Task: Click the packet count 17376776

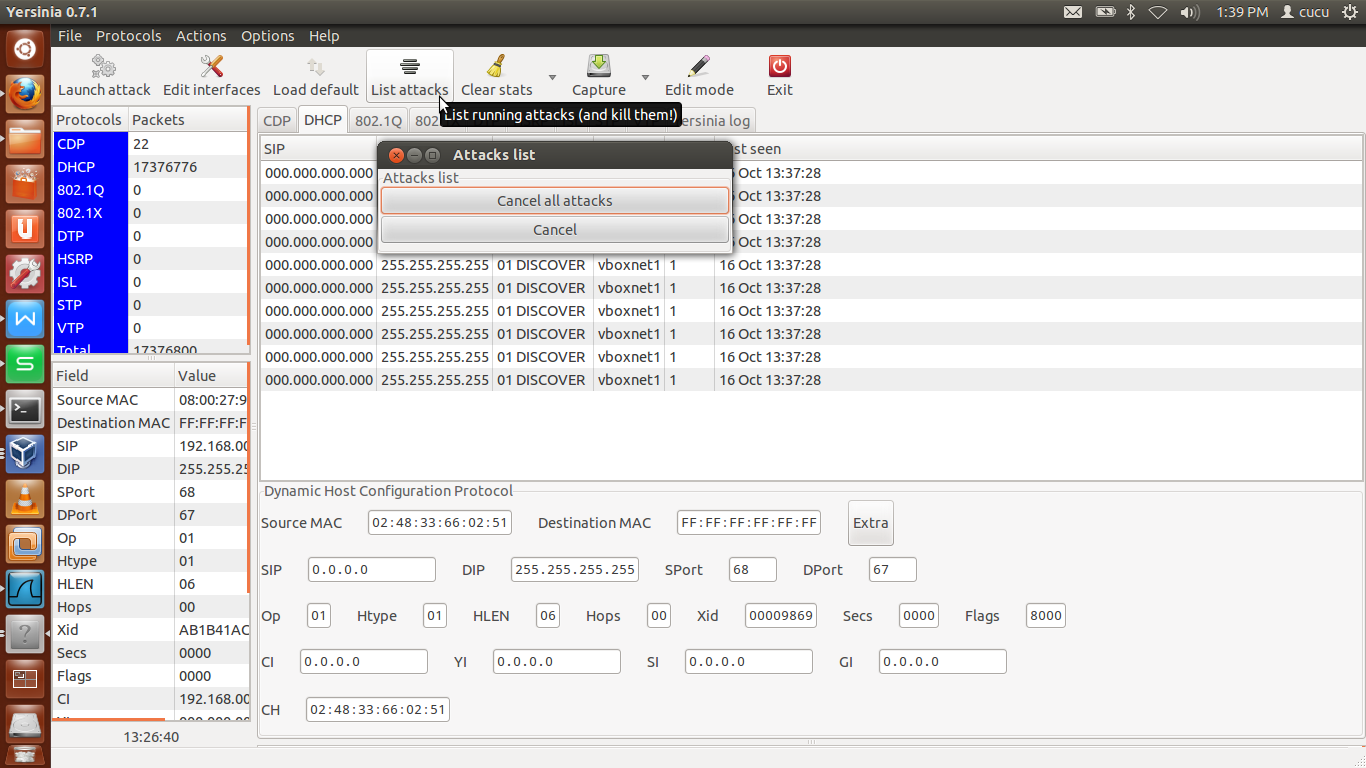Action: [165, 167]
